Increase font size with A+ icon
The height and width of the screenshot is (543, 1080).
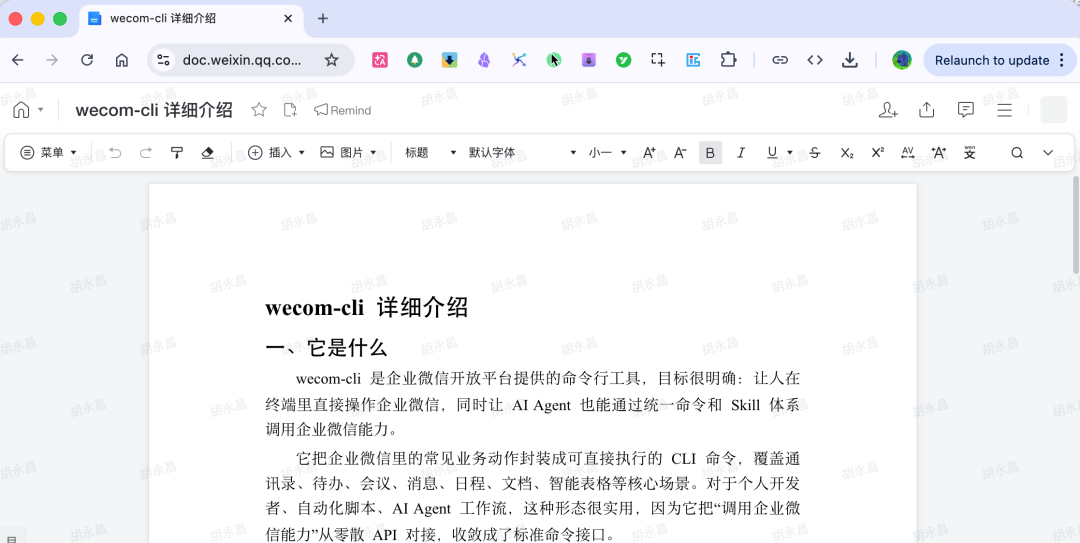[x=650, y=153]
